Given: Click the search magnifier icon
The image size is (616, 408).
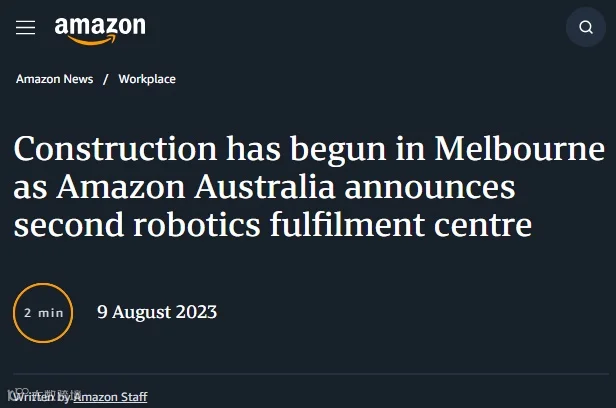Looking at the screenshot, I should [x=586, y=27].
